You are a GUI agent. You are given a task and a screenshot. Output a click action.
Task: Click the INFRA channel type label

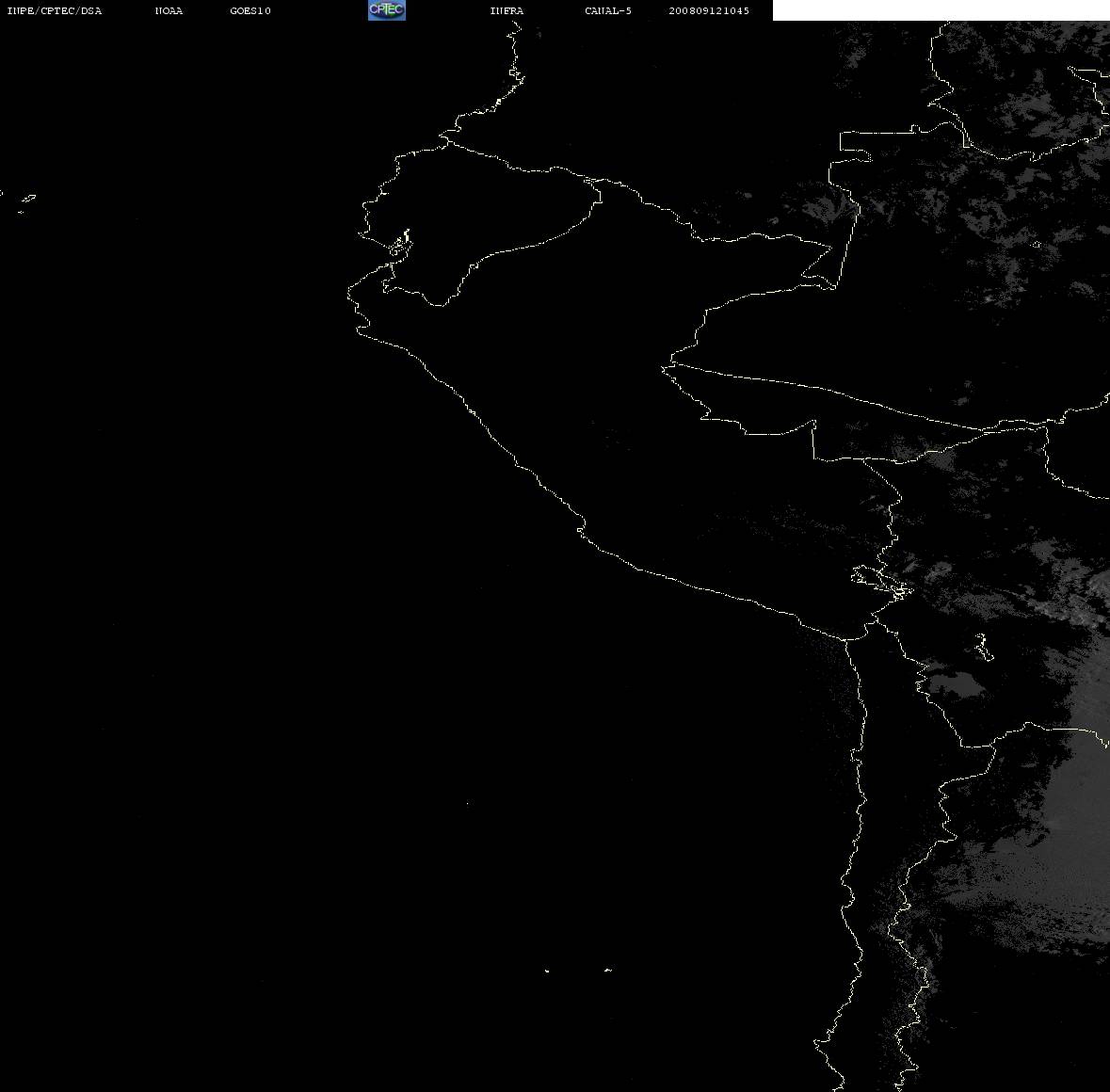click(507, 10)
